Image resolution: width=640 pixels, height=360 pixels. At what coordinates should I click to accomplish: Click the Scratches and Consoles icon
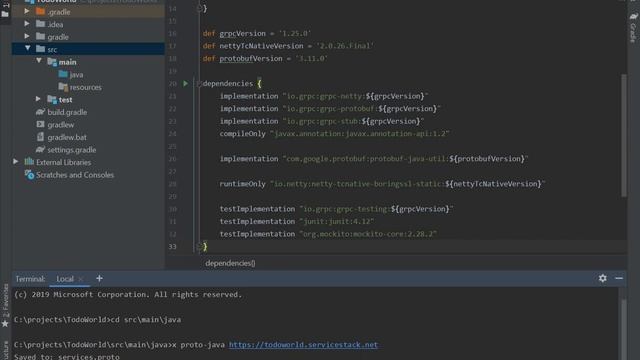29,175
